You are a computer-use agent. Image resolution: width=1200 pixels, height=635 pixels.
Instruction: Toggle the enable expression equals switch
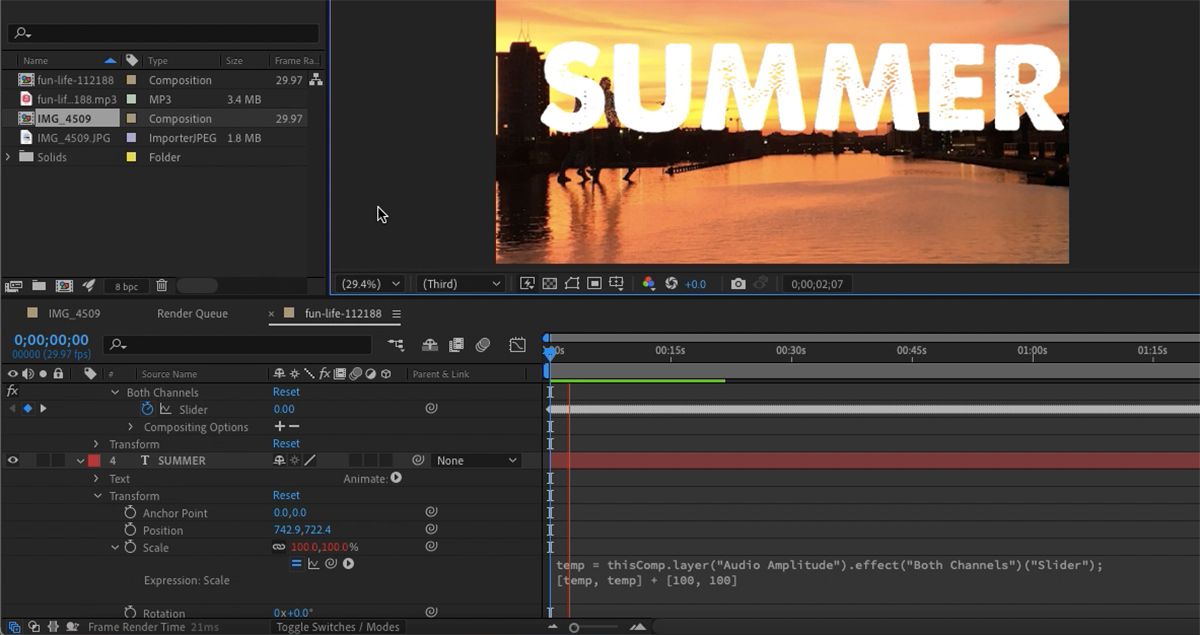click(x=296, y=564)
